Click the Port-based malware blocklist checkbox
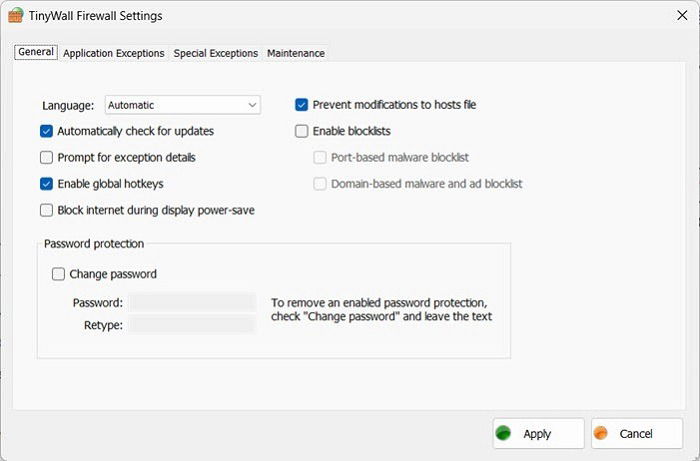The height and width of the screenshot is (461, 700). (320, 158)
